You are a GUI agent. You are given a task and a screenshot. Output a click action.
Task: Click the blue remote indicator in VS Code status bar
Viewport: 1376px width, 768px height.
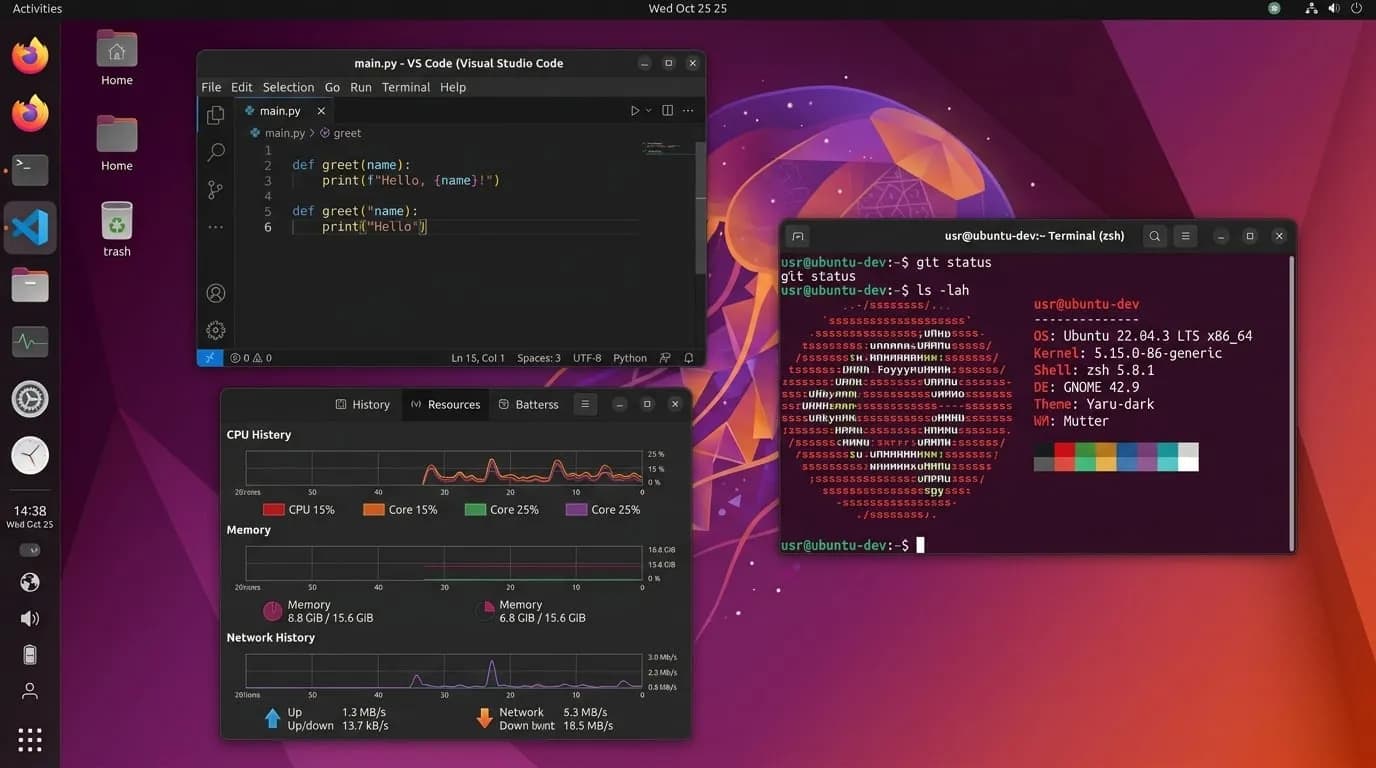pyautogui.click(x=210, y=357)
